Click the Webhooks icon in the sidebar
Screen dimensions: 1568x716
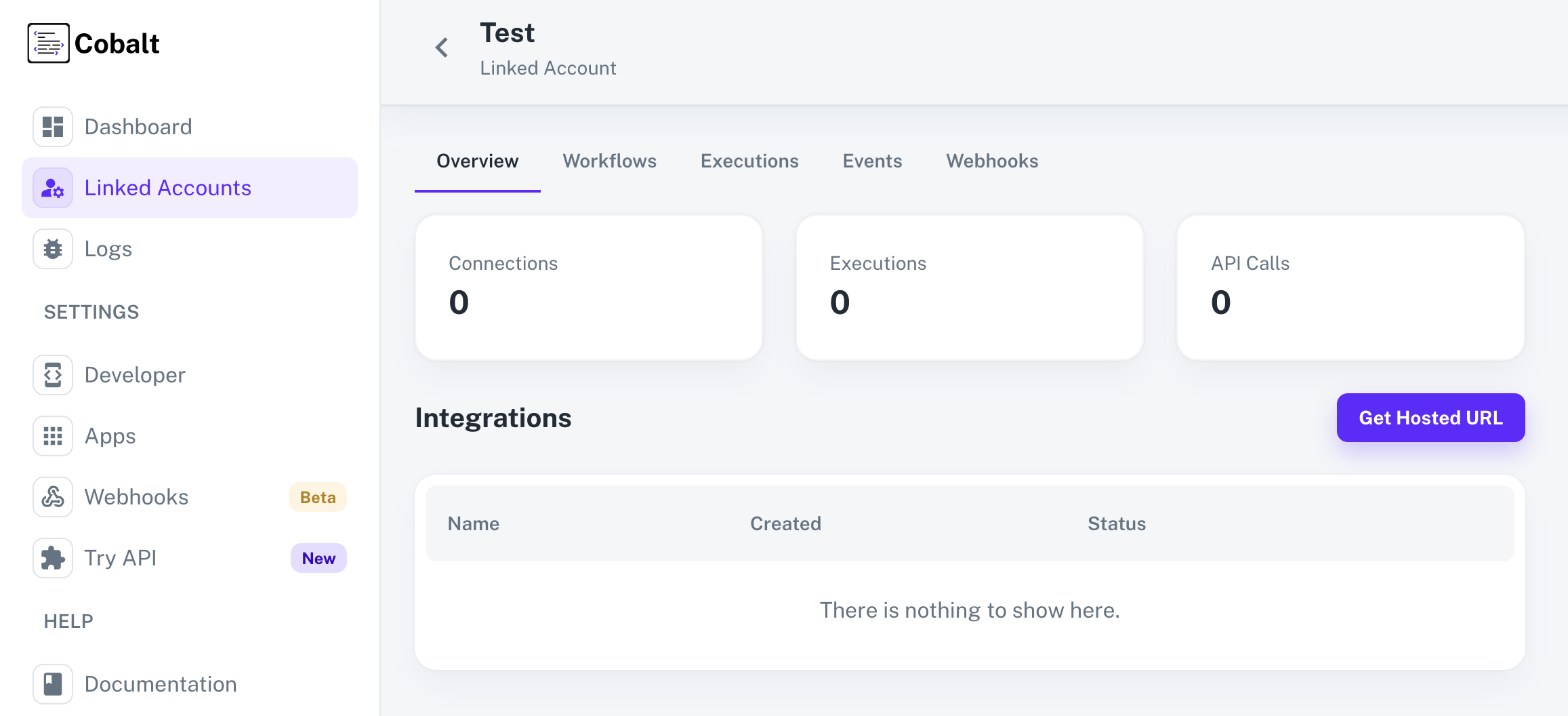coord(52,496)
